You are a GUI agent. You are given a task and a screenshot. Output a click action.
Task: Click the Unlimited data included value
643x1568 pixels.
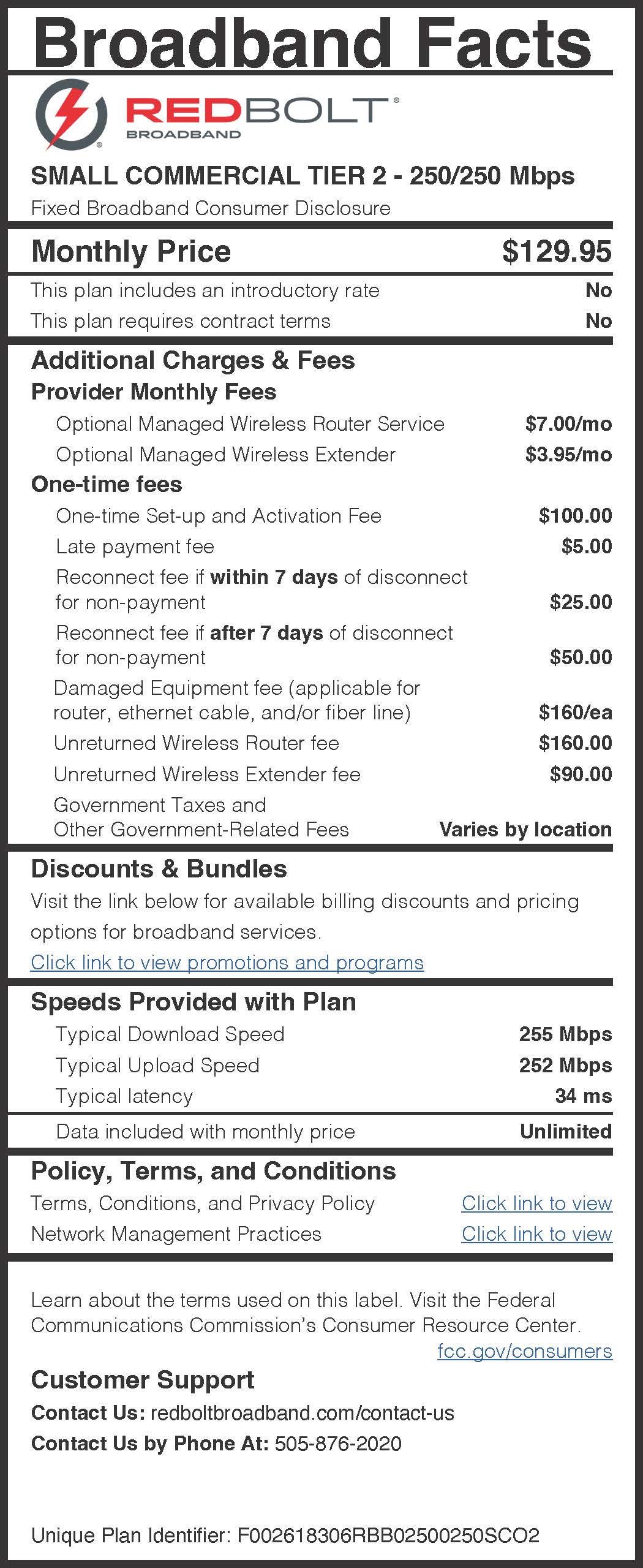566,1131
